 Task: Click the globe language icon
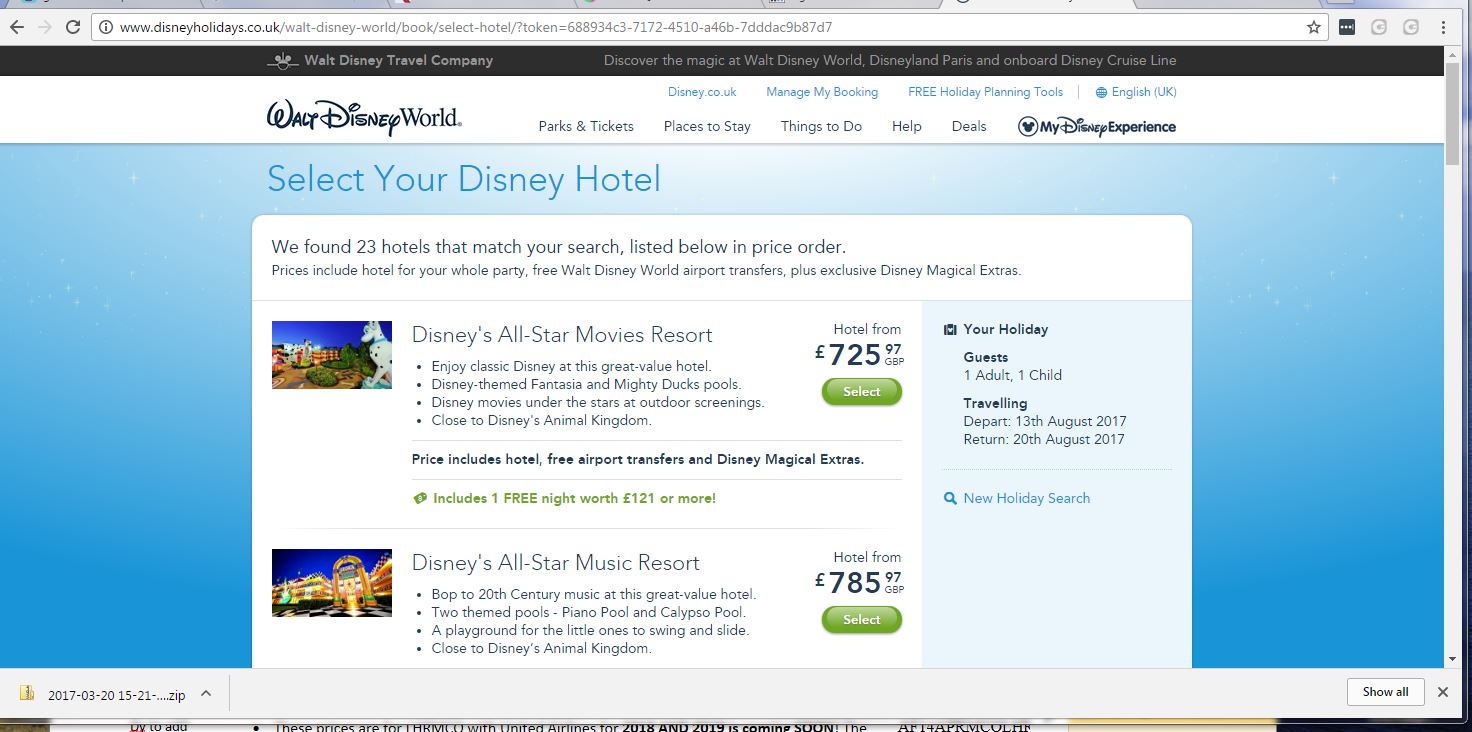(x=1101, y=92)
